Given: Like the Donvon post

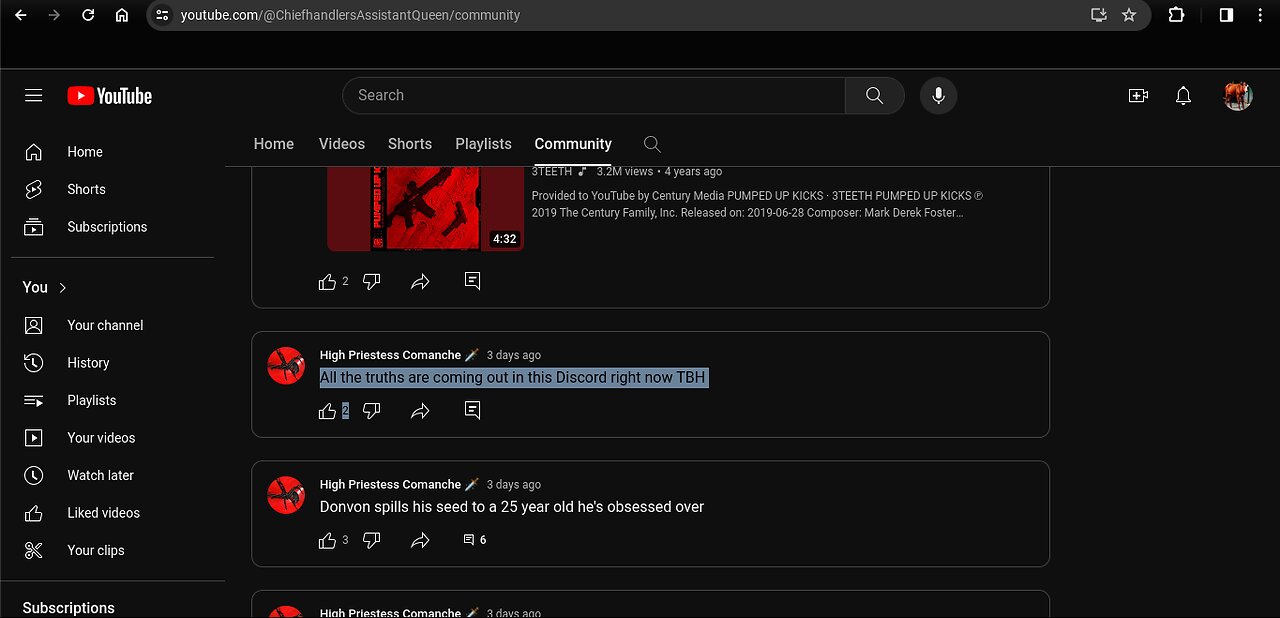Looking at the screenshot, I should point(327,540).
